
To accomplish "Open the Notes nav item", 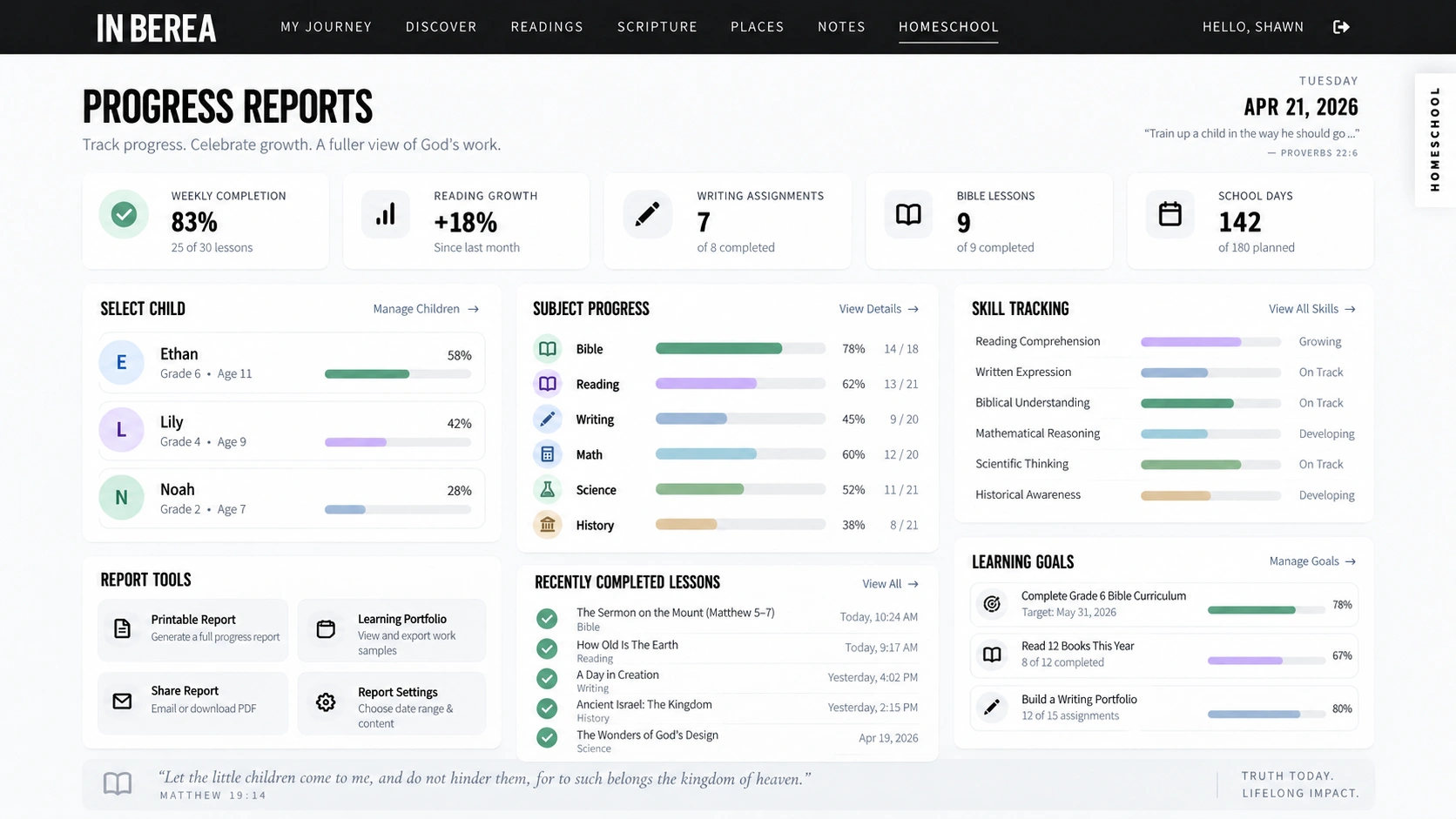I will (x=841, y=27).
